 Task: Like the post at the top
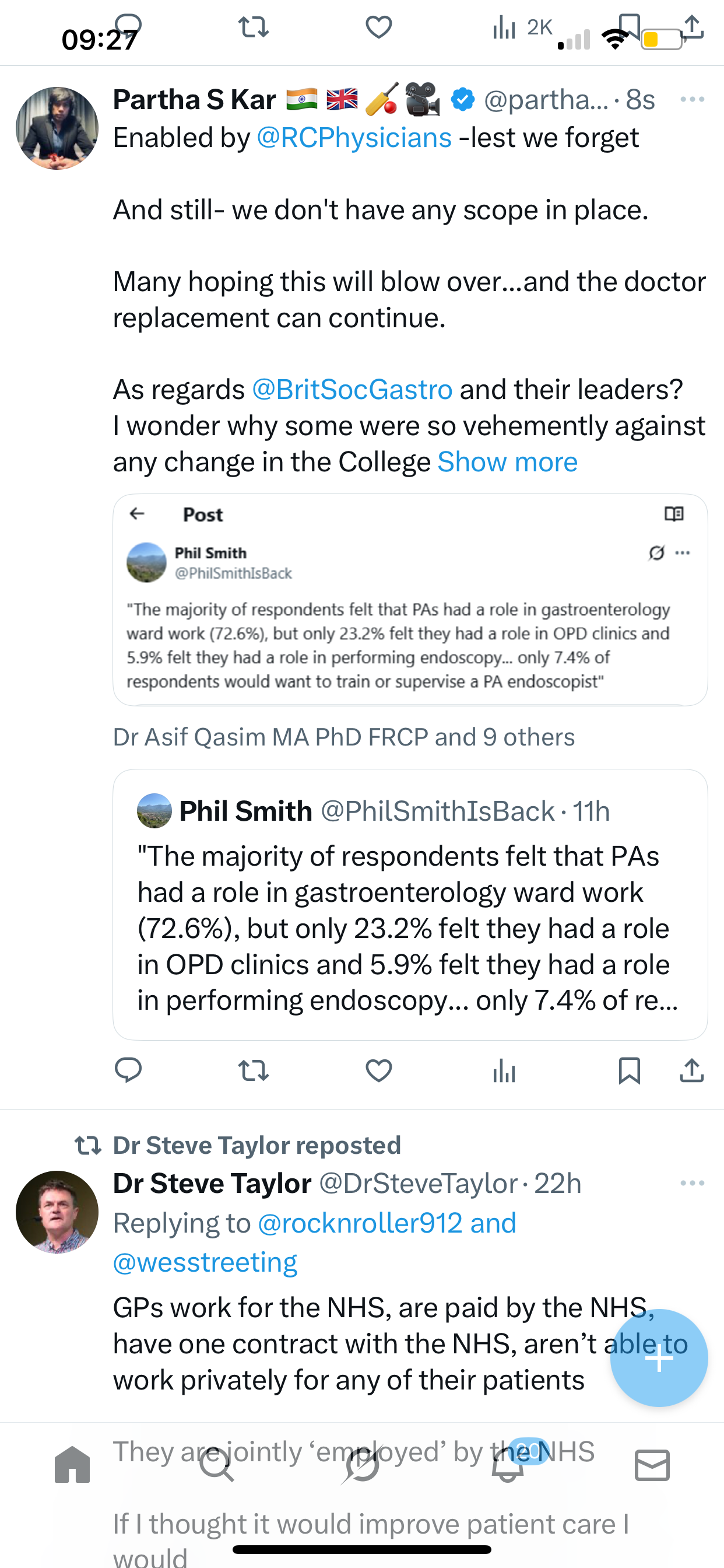tap(378, 27)
